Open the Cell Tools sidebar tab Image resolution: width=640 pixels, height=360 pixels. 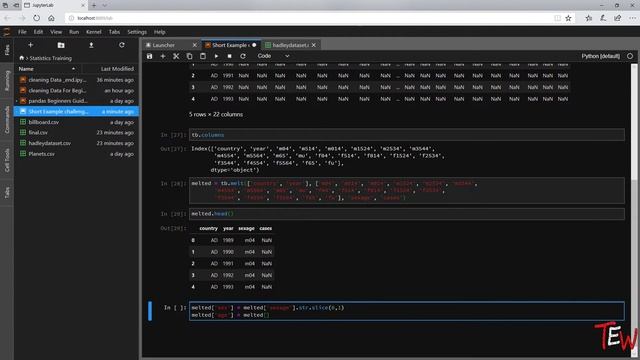coord(7,160)
